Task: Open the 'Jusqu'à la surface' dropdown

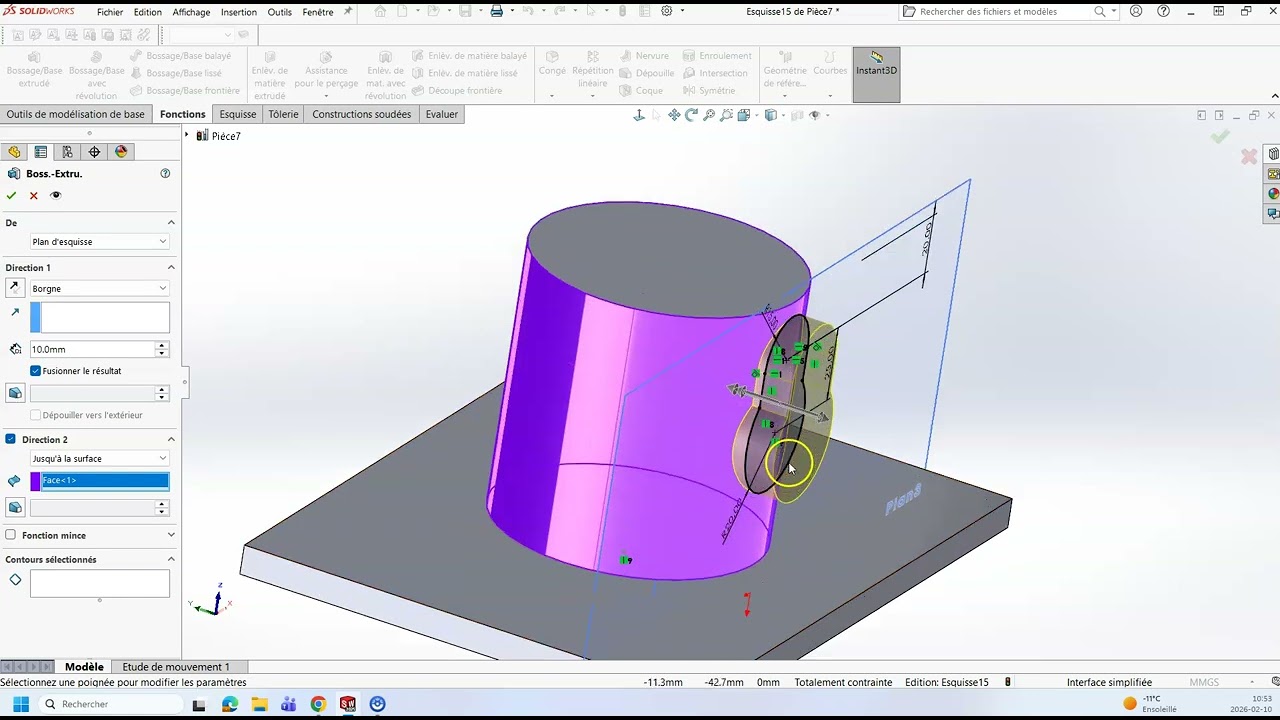Action: pyautogui.click(x=99, y=459)
